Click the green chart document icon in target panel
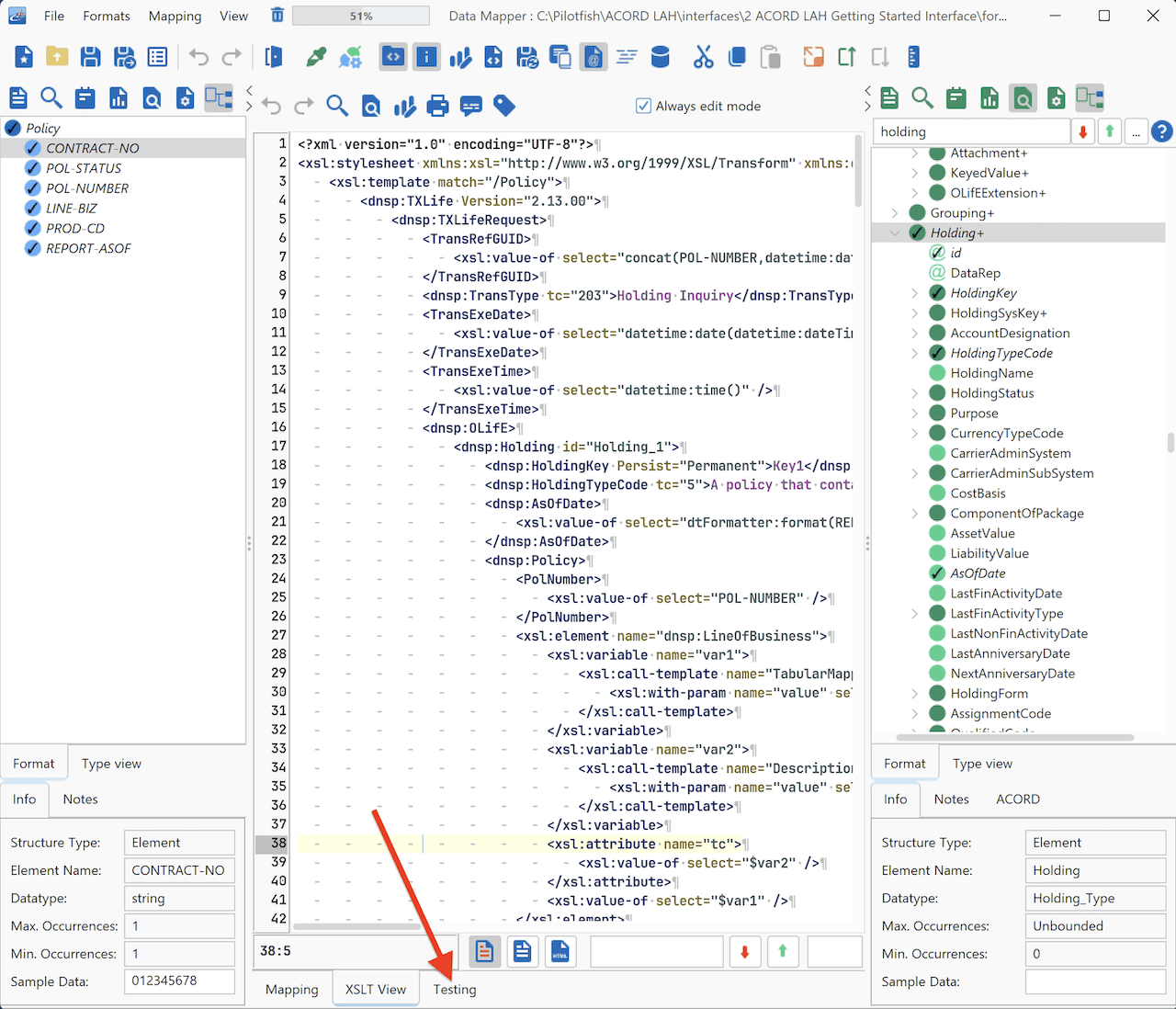The width and height of the screenshot is (1176, 1009). click(x=989, y=97)
